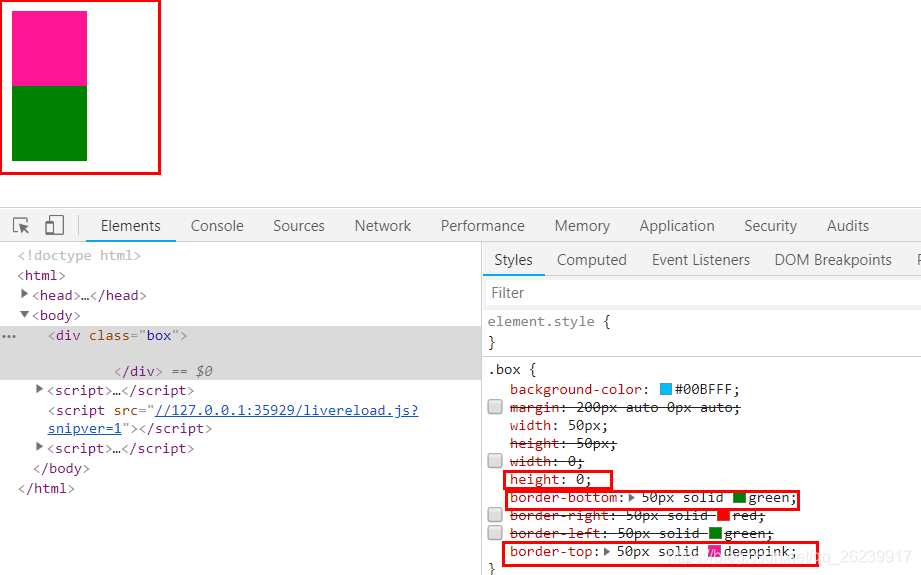The height and width of the screenshot is (575, 921).
Task: Open the green border-left color swatch
Action: pyautogui.click(x=715, y=533)
